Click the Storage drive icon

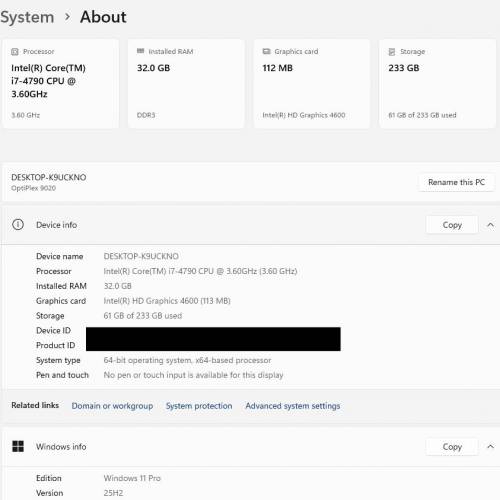click(x=392, y=52)
